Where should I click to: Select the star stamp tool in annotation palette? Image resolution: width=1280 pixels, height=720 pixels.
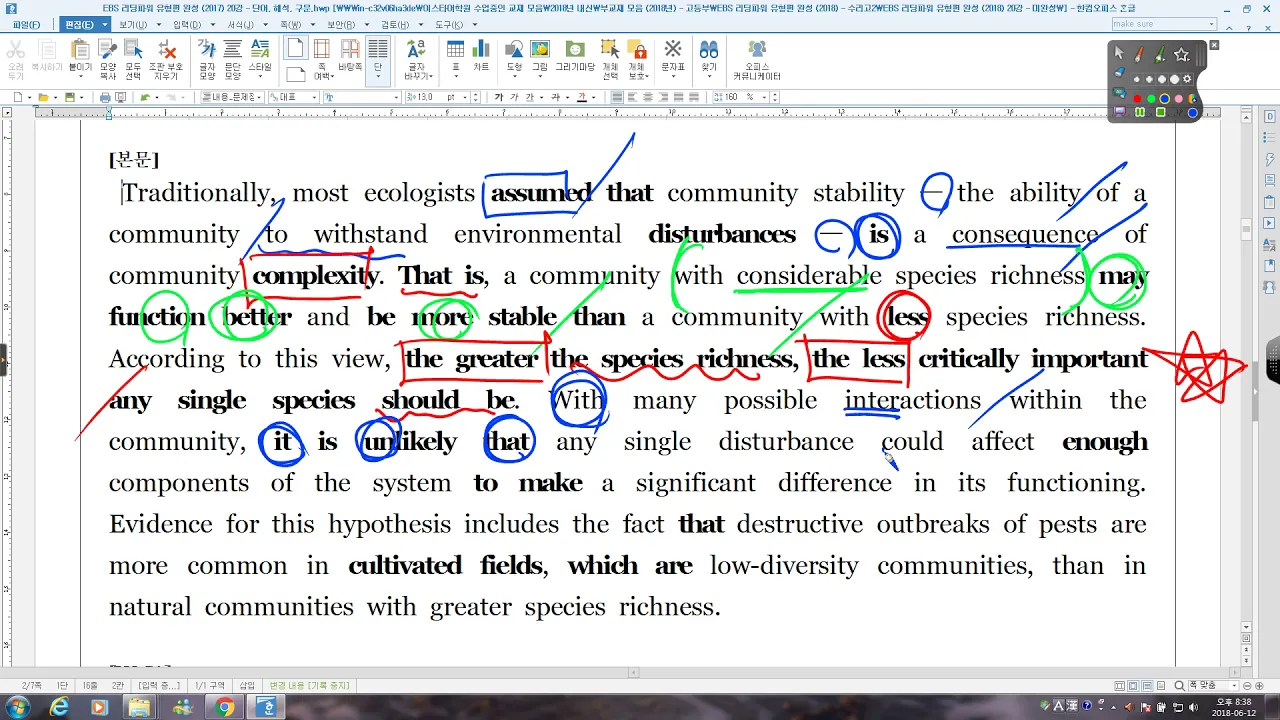coord(1182,54)
